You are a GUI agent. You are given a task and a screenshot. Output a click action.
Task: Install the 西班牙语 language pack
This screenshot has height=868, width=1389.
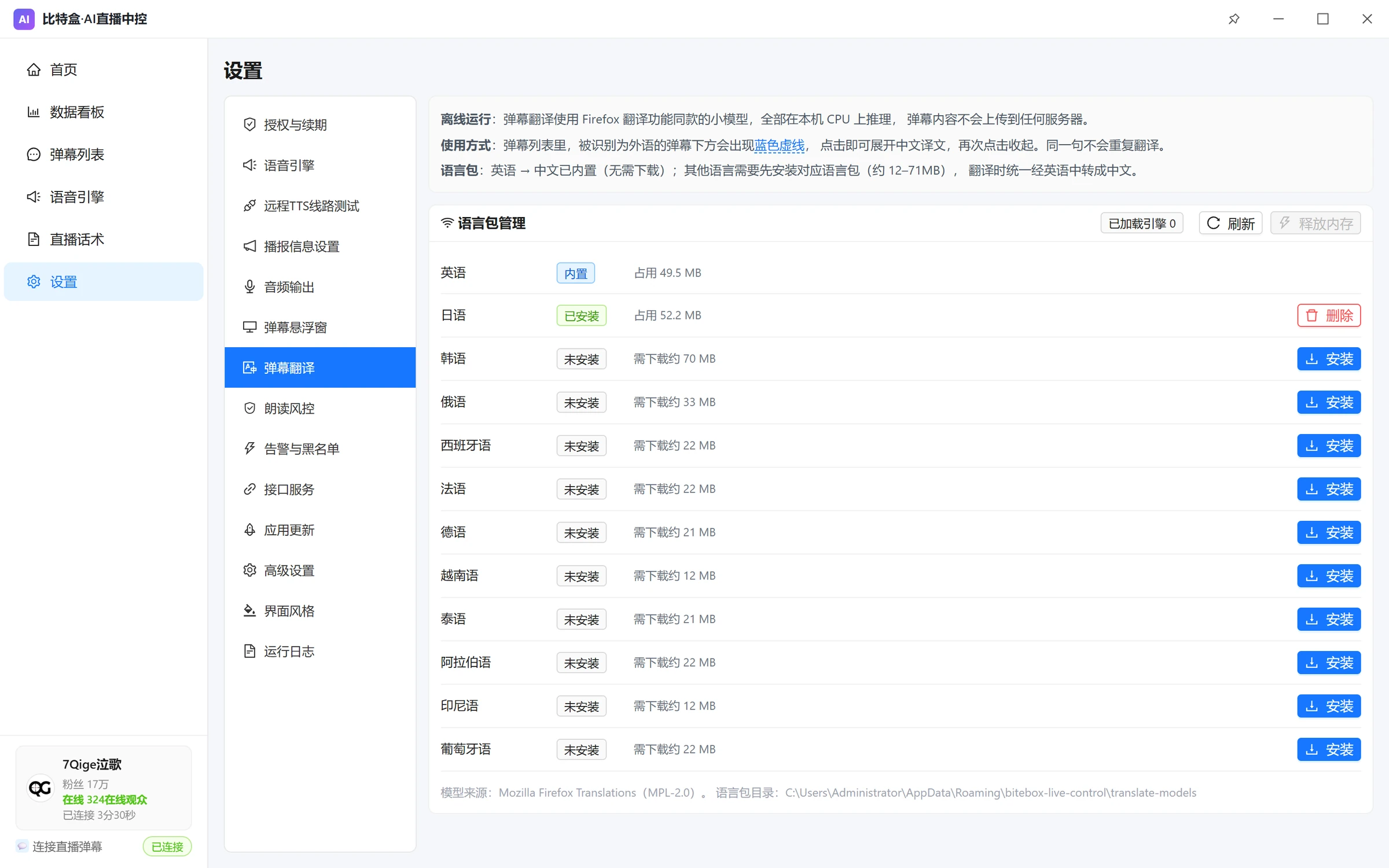(1329, 446)
